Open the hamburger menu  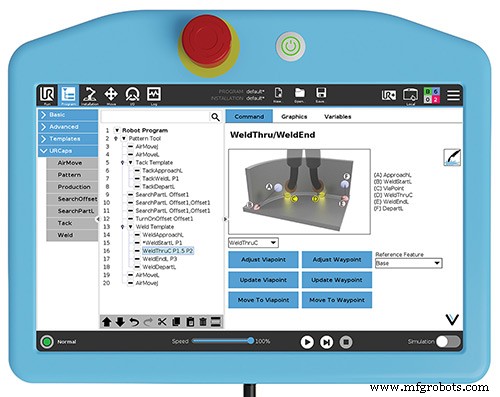453,95
